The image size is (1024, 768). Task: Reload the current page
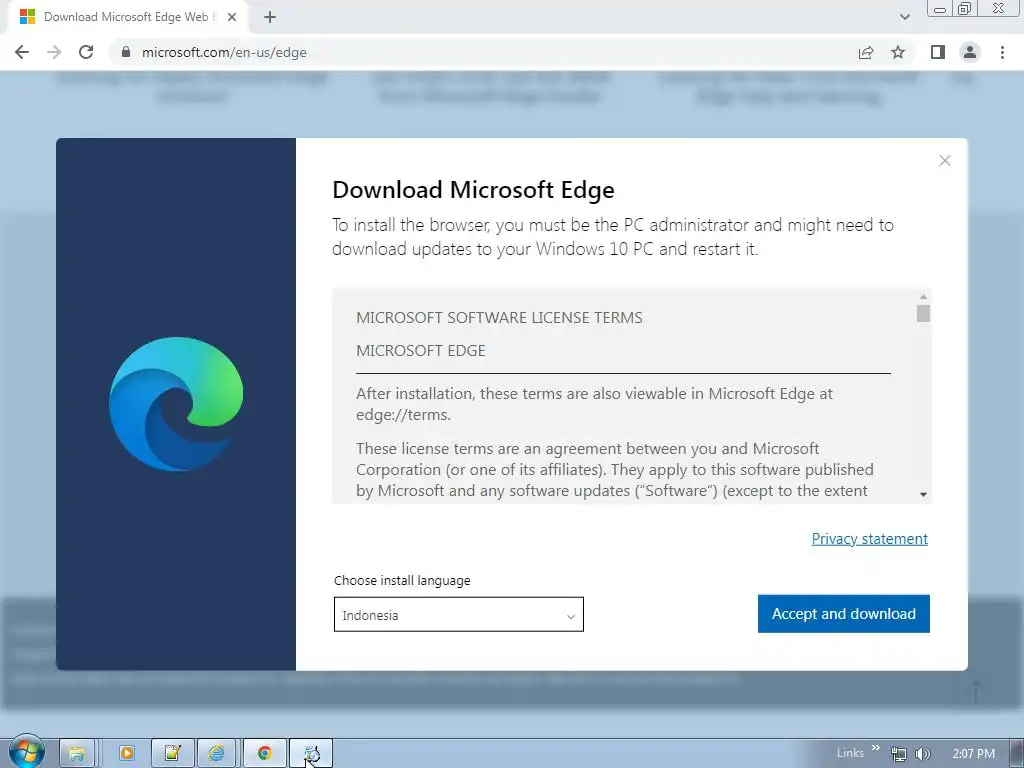click(x=86, y=52)
